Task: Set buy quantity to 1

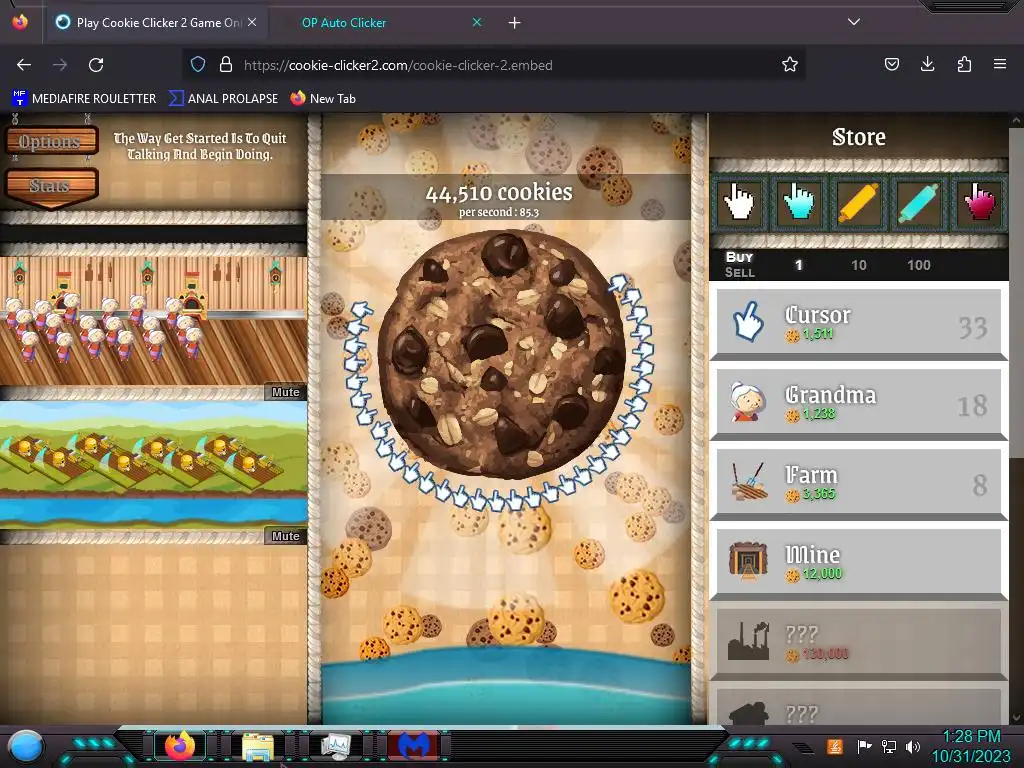Action: point(798,264)
